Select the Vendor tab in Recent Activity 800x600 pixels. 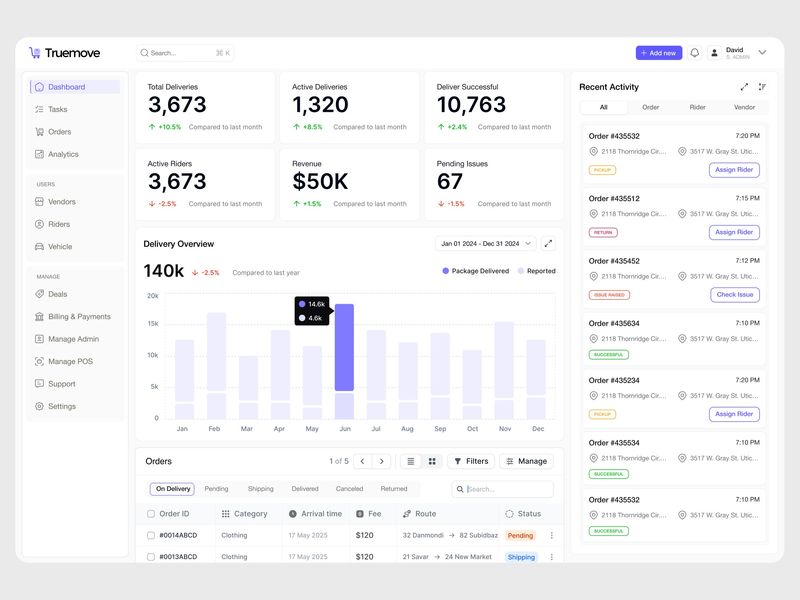[x=745, y=107]
